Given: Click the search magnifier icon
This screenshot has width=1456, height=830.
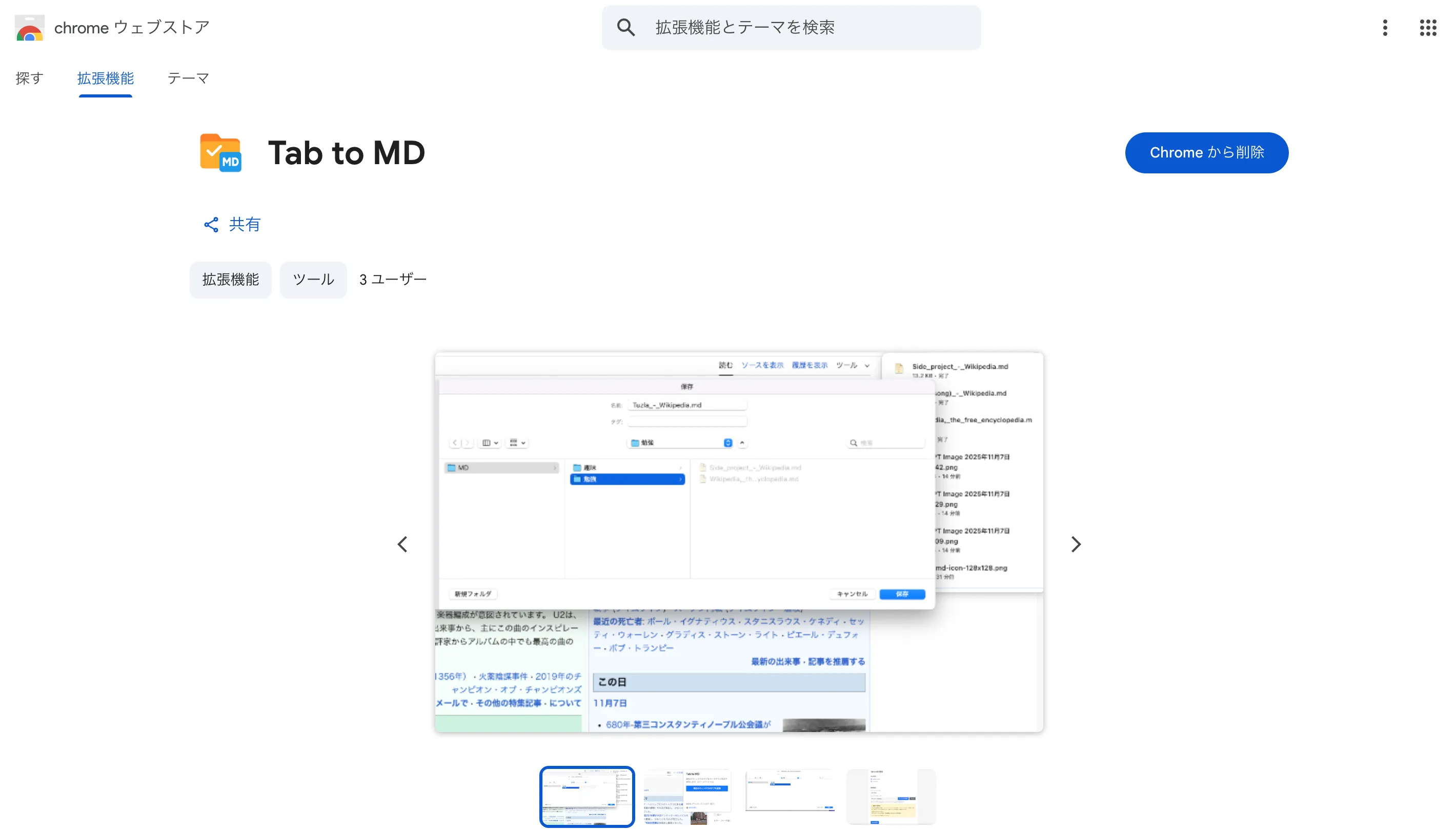Looking at the screenshot, I should tap(625, 27).
